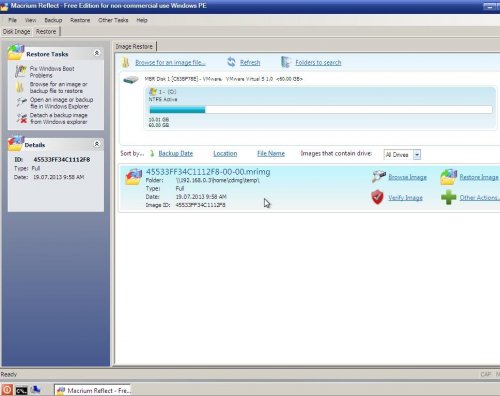Screen dimensions: 500x396
Task: Open command prompt icon in taskbar
Action: pos(21,390)
